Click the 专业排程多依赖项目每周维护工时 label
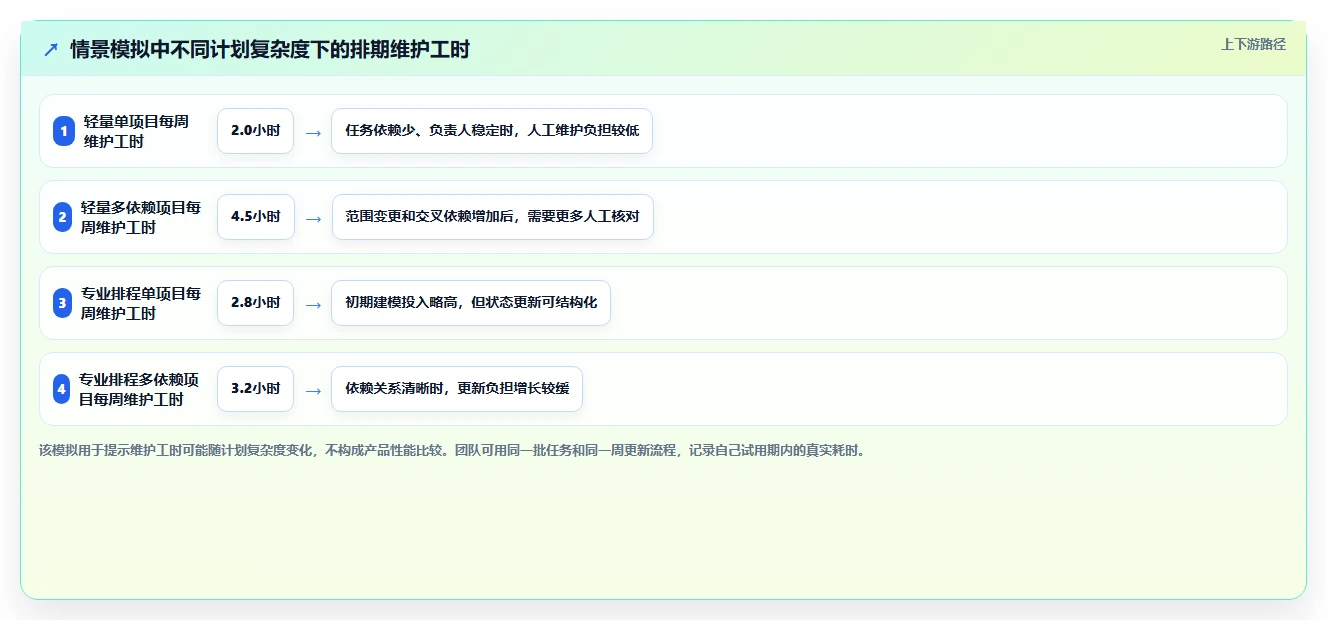This screenshot has height=620, width=1327. pos(141,389)
